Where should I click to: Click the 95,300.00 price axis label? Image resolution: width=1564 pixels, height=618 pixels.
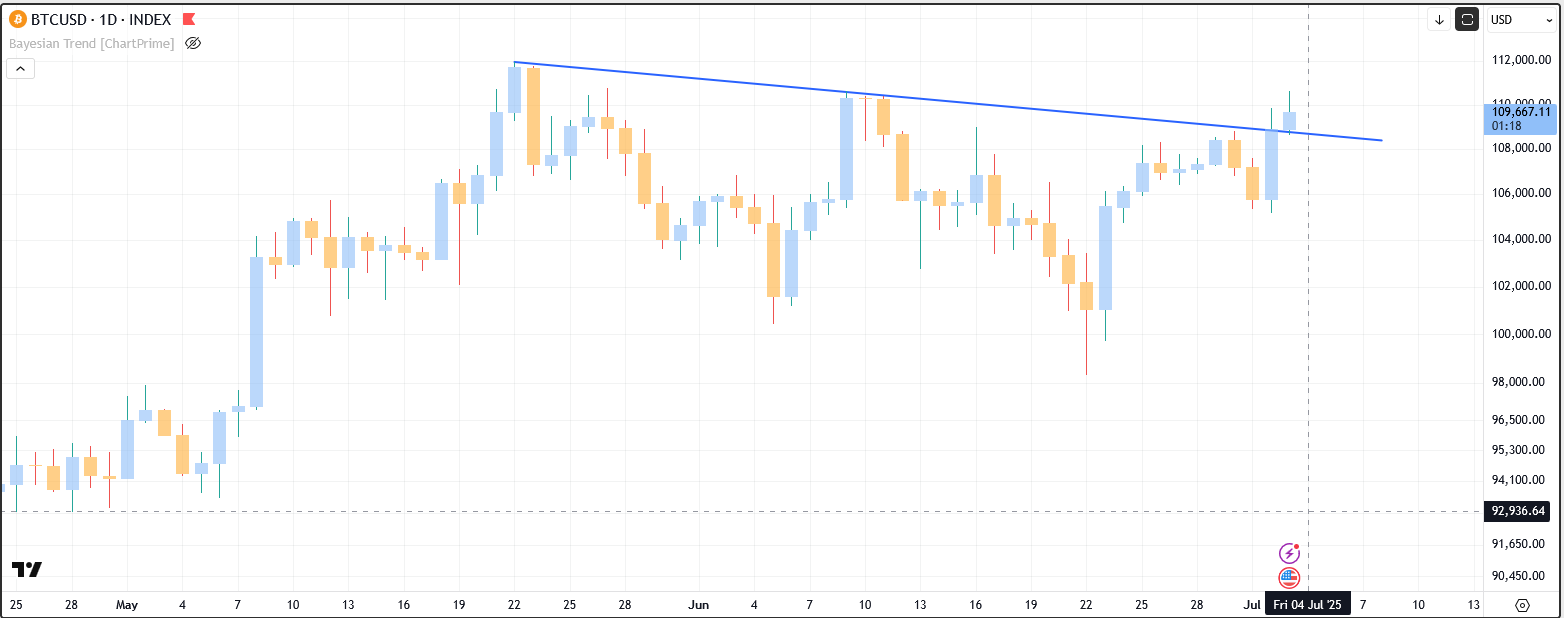(x=1521, y=449)
